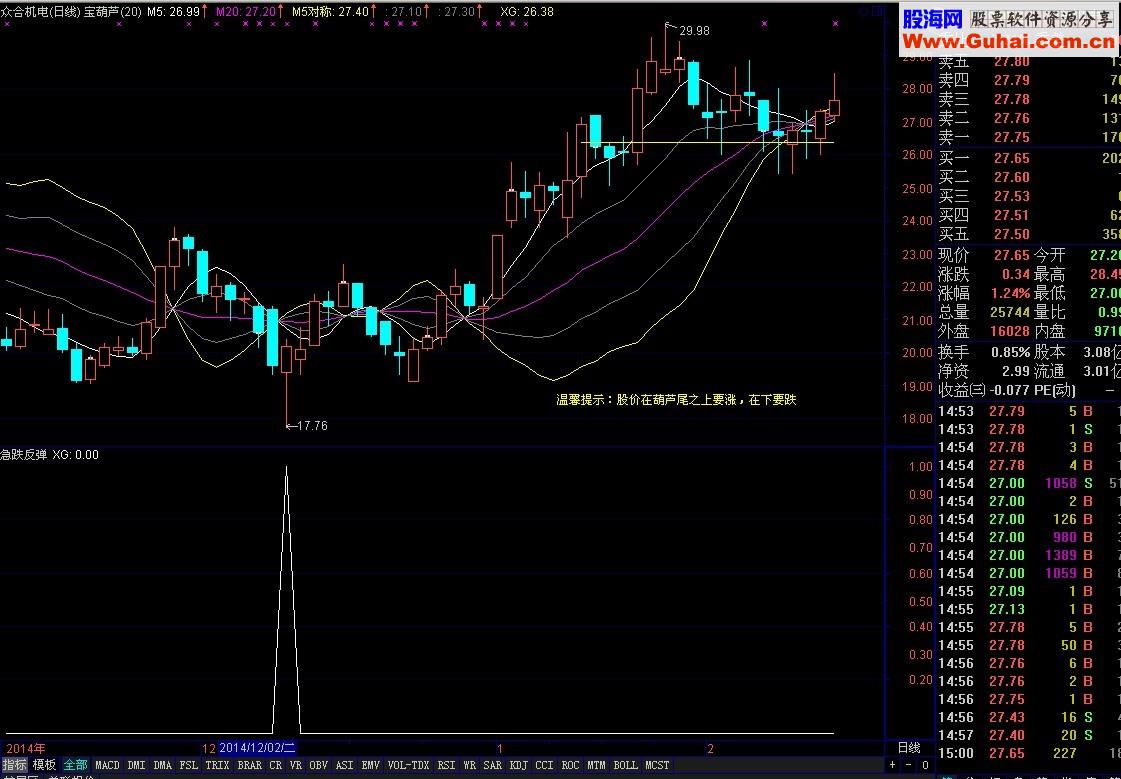
Task: Activate the ROC indicator
Action: [571, 765]
